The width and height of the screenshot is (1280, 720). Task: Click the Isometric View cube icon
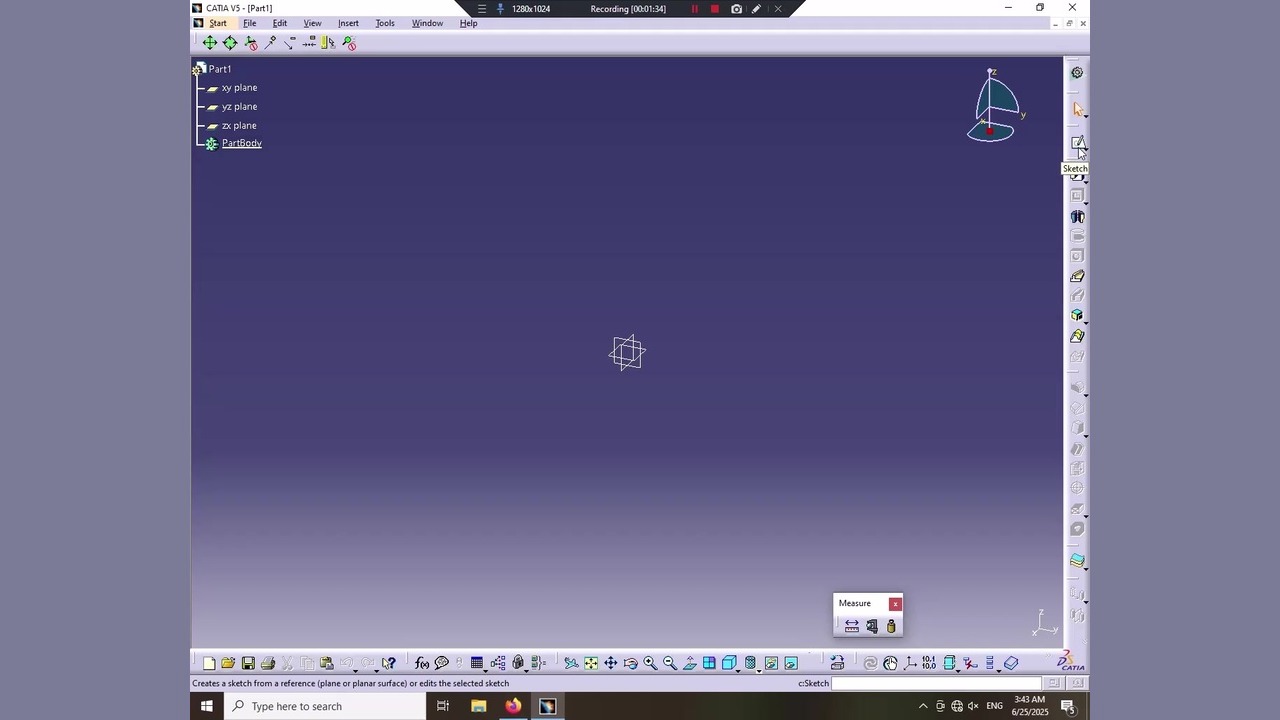[729, 663]
